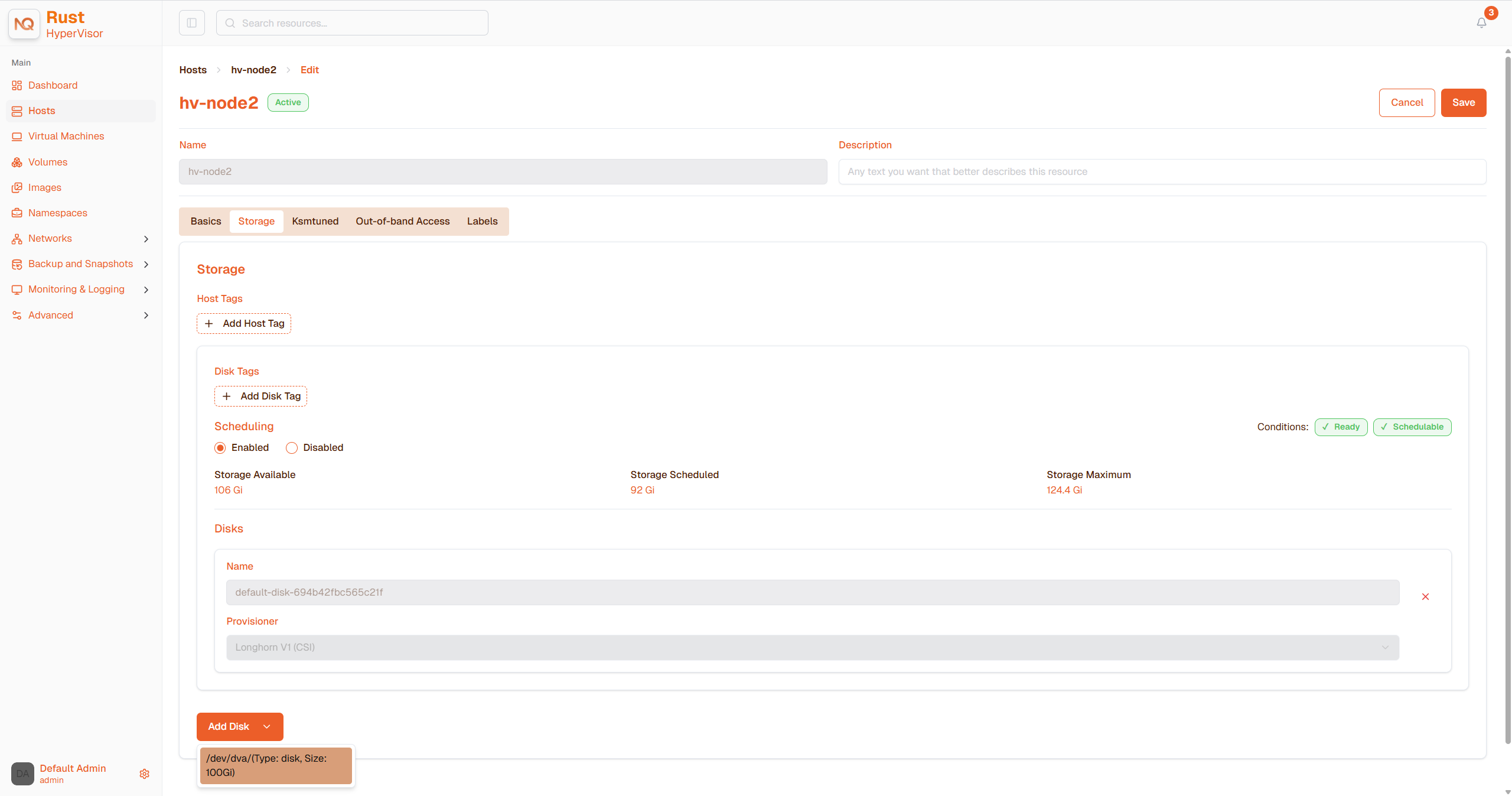Click the Networks icon in sidebar
This screenshot has width=1512, height=796.
pos(17,239)
